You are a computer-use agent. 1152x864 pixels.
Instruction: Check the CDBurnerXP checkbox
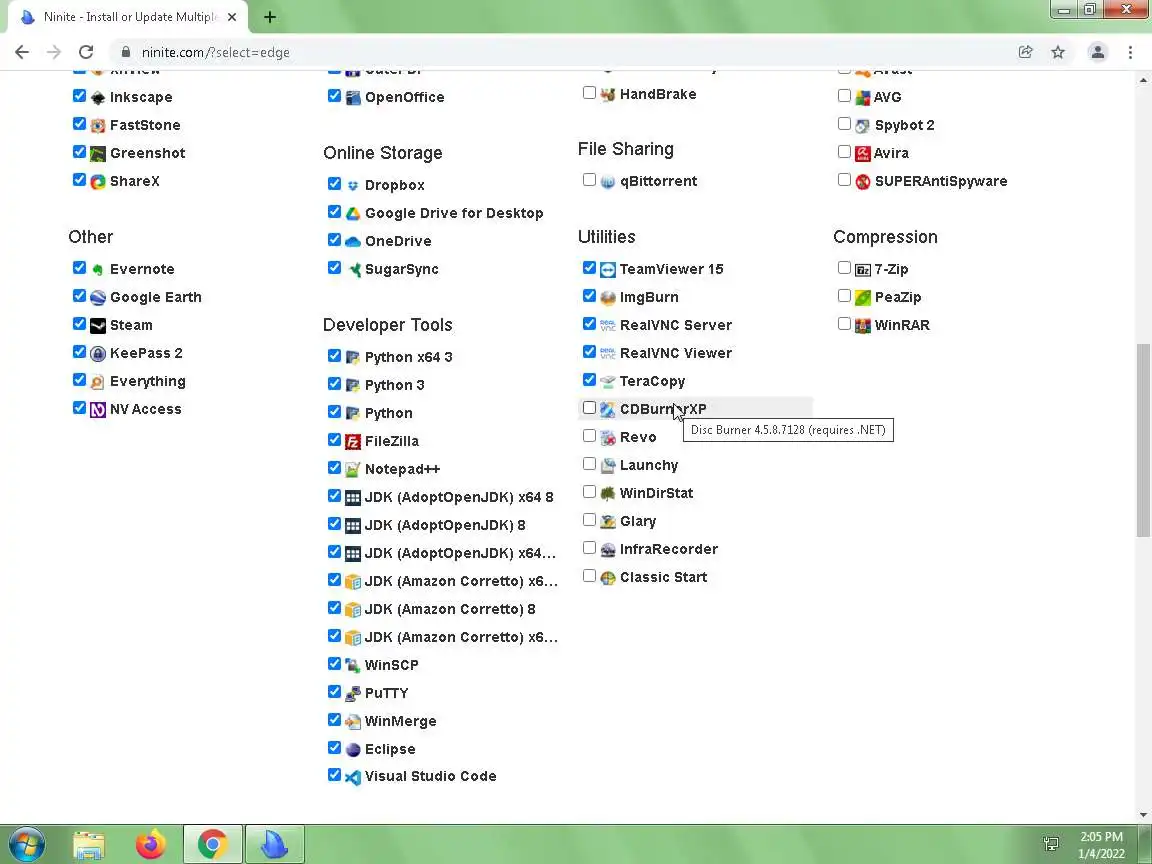coord(589,408)
